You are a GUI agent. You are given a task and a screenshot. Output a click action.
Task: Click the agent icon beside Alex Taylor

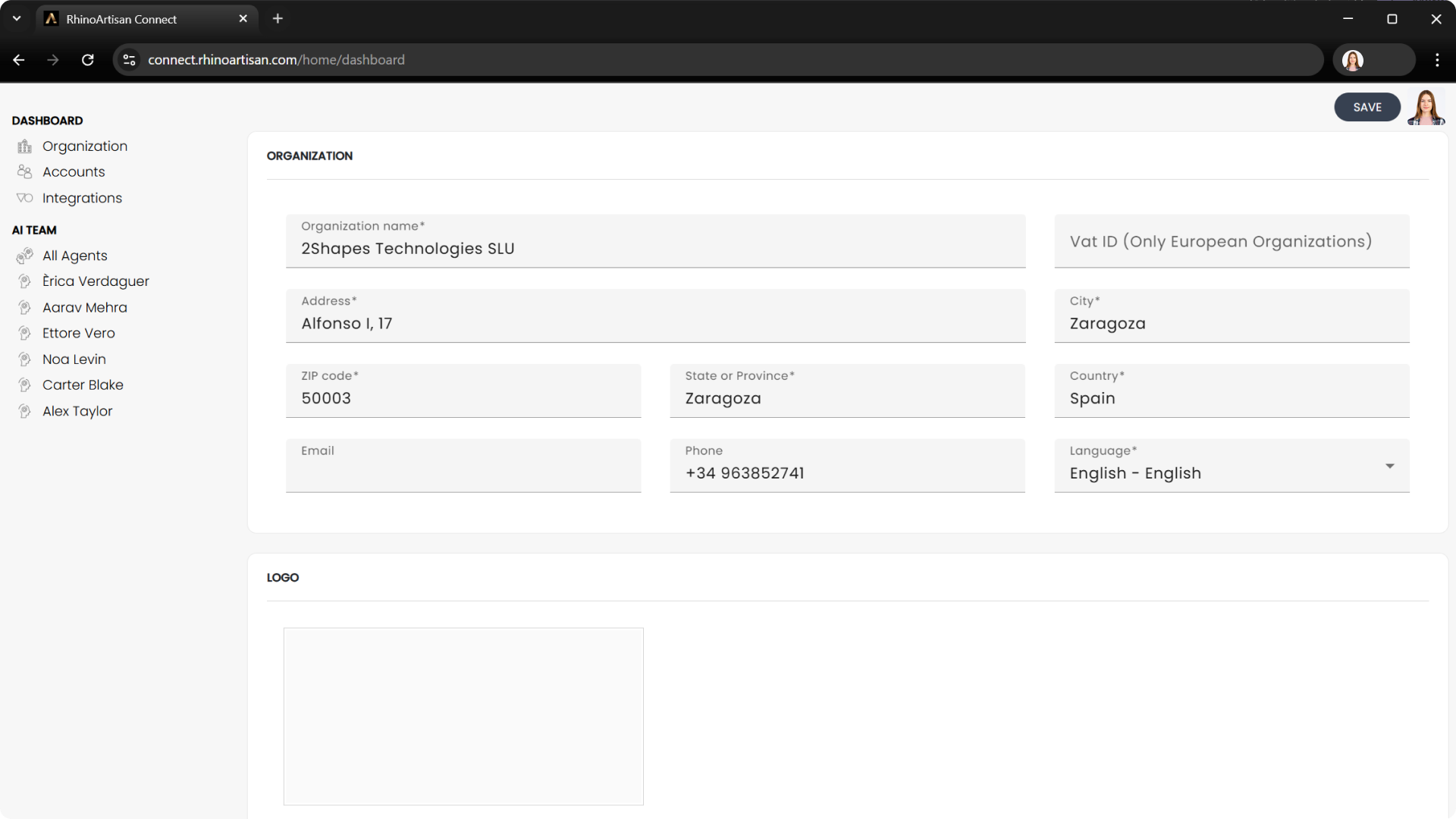(x=25, y=412)
